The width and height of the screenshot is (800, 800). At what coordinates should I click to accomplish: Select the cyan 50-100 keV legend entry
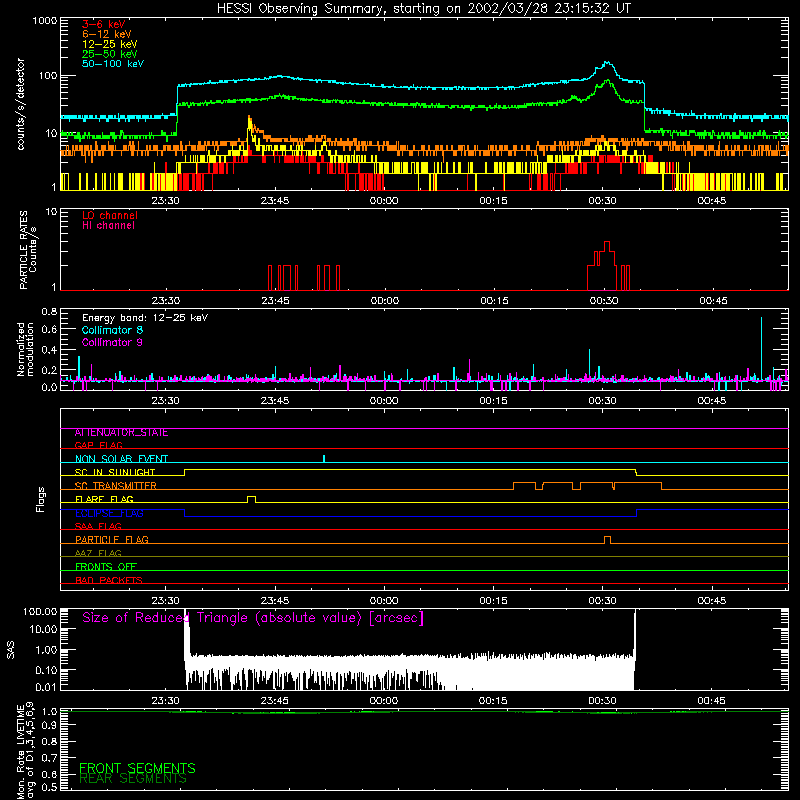pos(113,64)
